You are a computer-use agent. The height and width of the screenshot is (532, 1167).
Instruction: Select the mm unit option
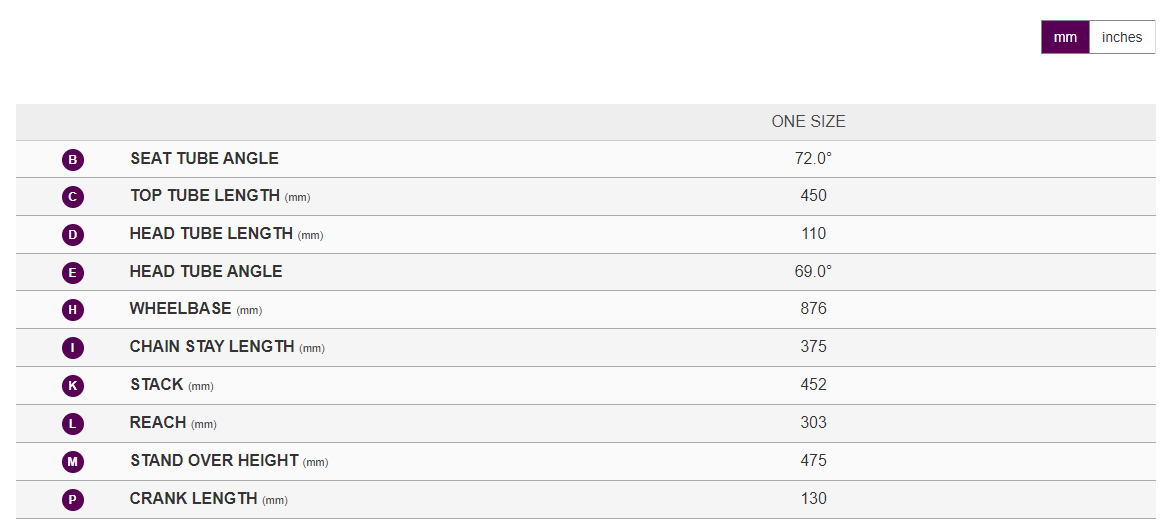1065,37
